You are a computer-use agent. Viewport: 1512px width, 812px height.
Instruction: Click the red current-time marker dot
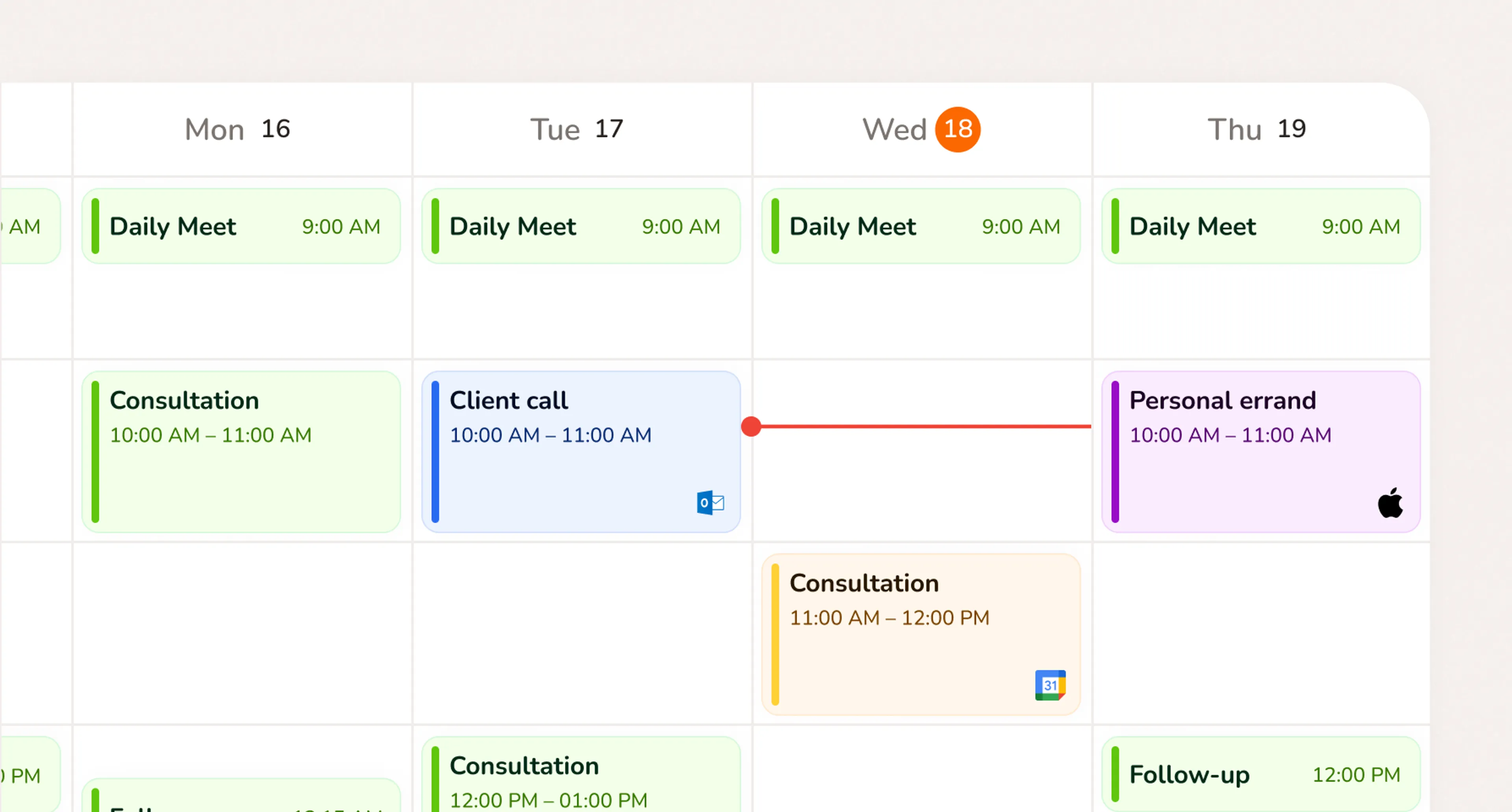click(x=751, y=426)
